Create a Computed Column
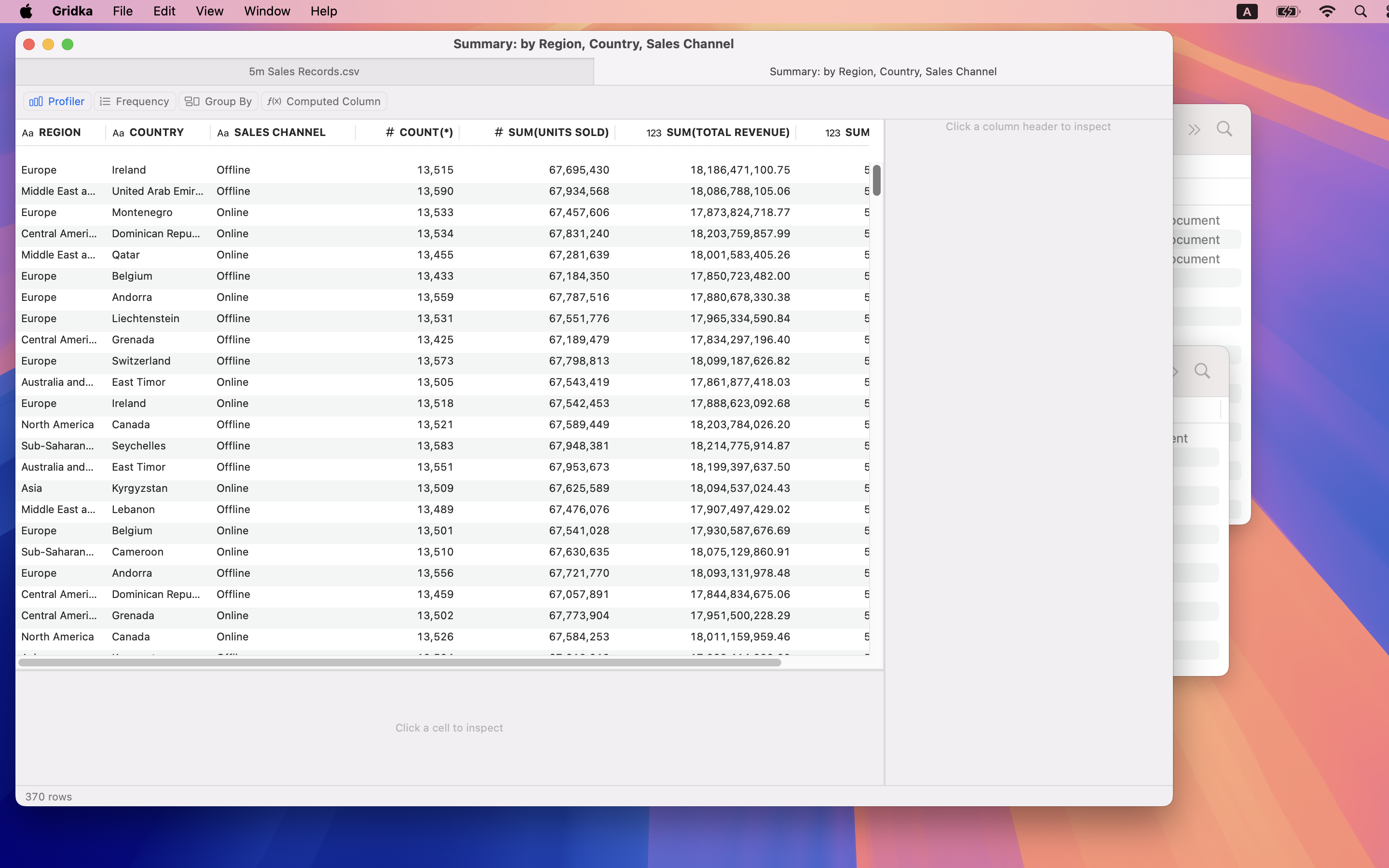Screen dimensions: 1389x868 coord(323,101)
